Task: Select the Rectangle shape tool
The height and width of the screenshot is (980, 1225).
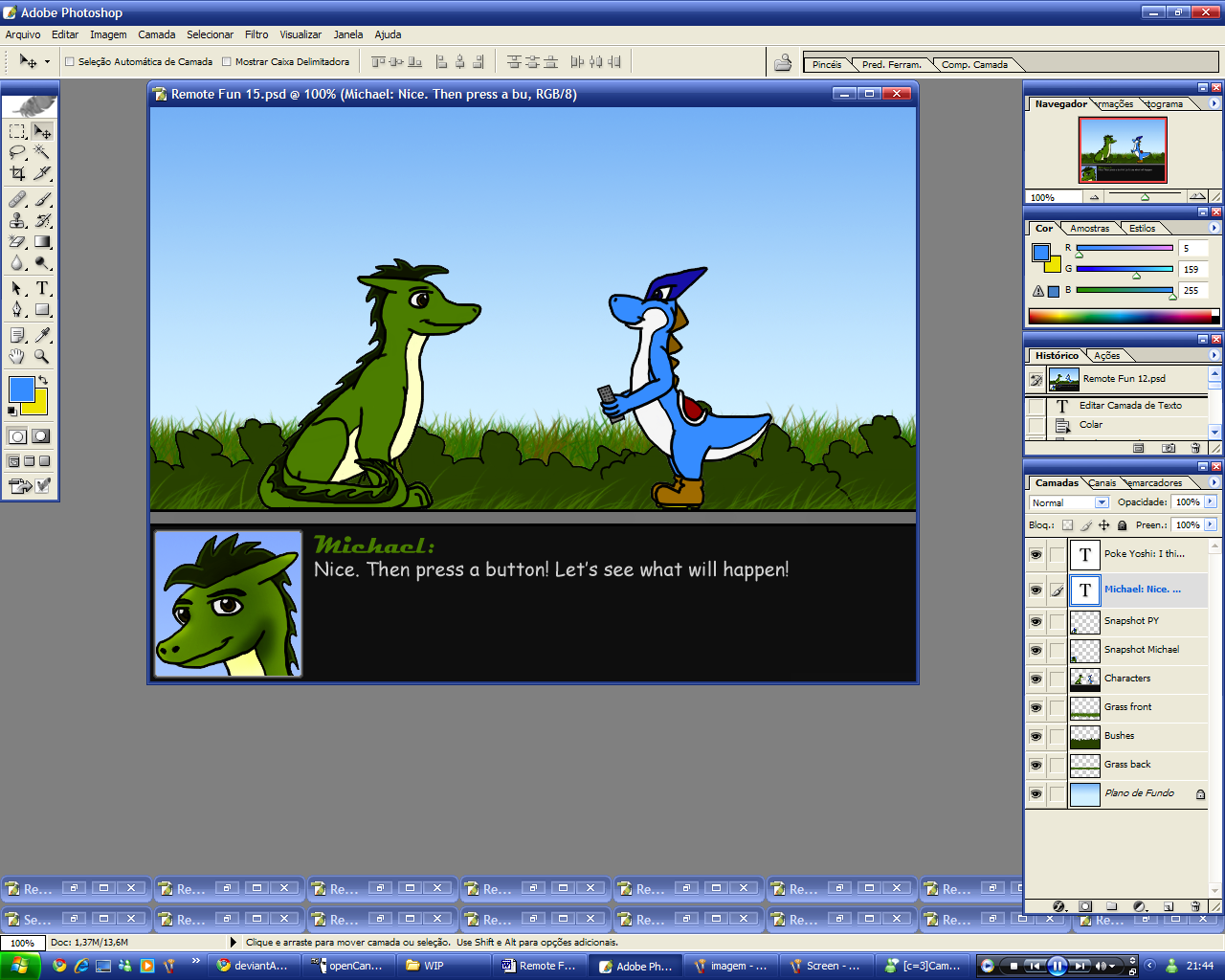Action: 42,309
